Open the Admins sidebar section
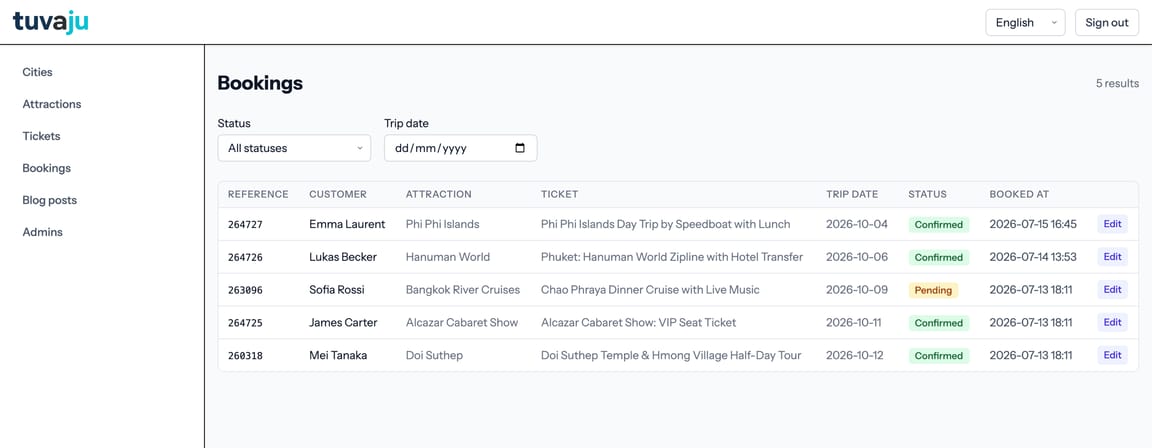The width and height of the screenshot is (1152, 448). (43, 232)
